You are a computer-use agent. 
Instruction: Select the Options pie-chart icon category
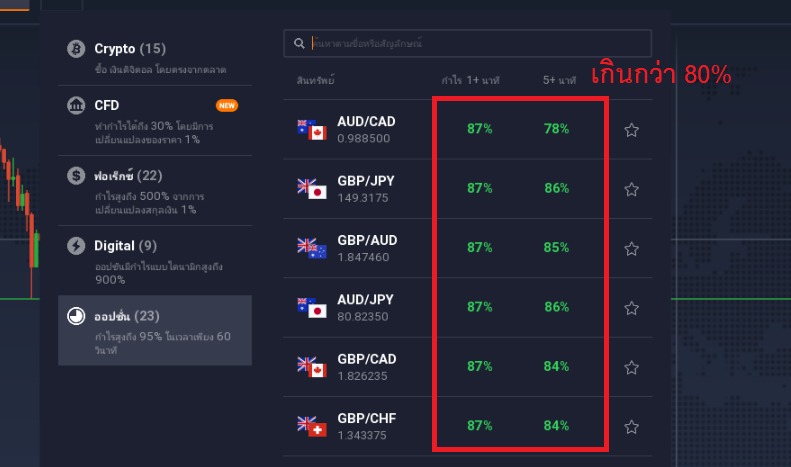(76, 316)
